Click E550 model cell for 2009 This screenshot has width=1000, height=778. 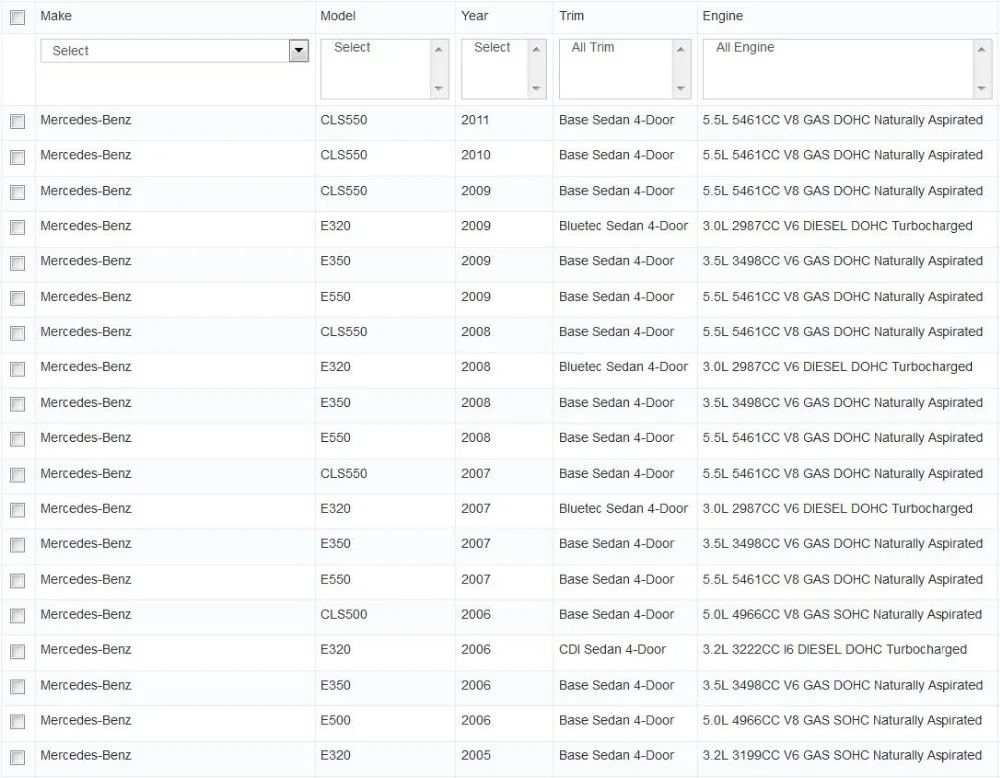335,297
